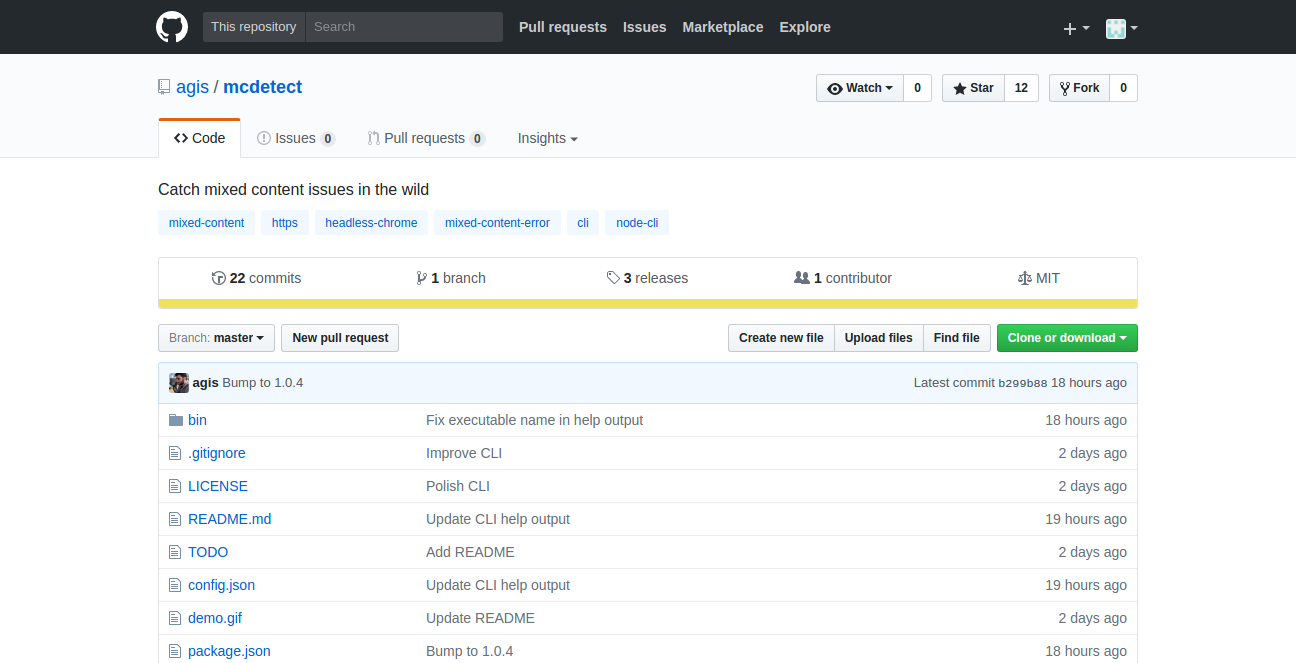
Task: Open the plus create-new dropdown
Action: pos(1076,28)
